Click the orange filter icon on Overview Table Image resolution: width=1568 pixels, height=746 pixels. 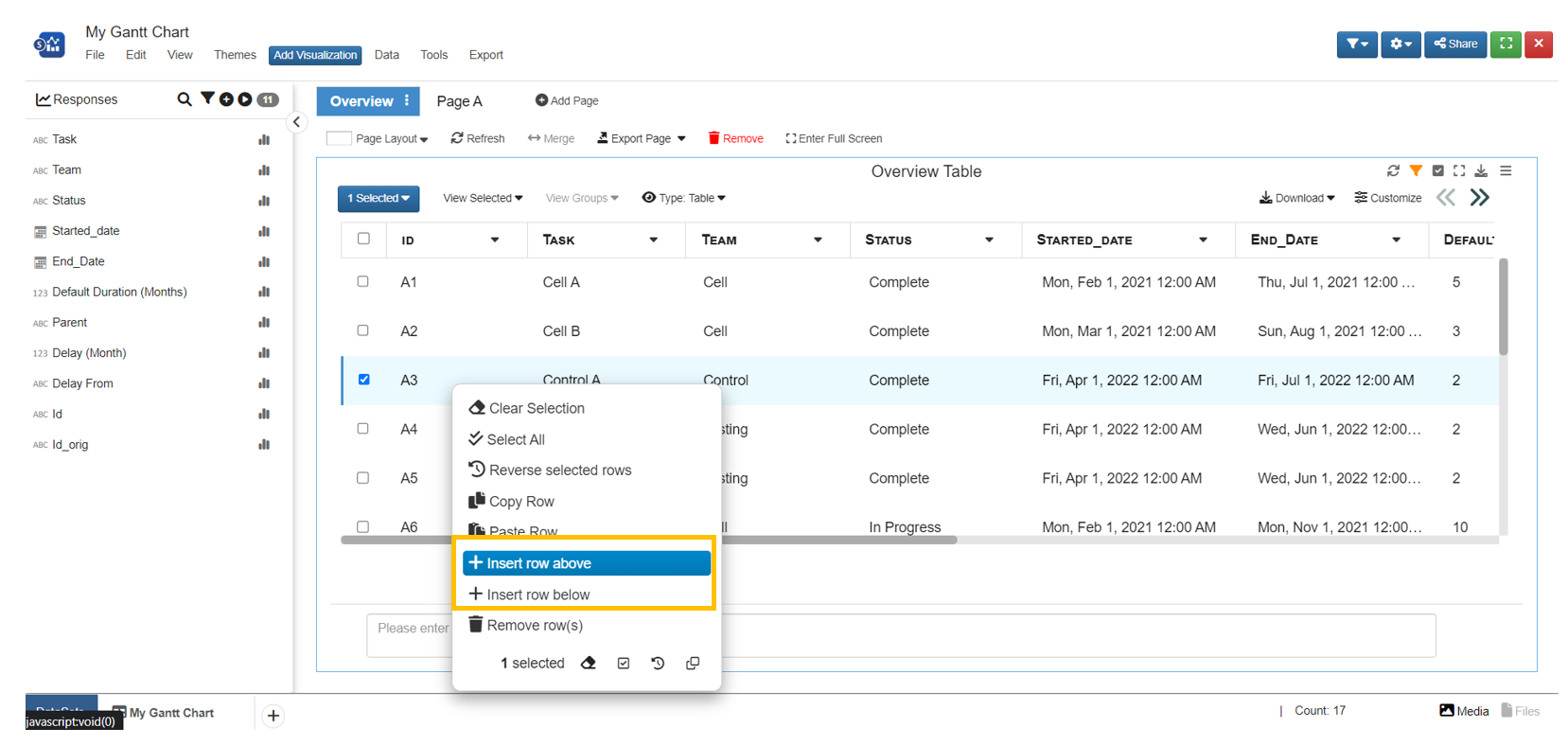(x=1416, y=171)
